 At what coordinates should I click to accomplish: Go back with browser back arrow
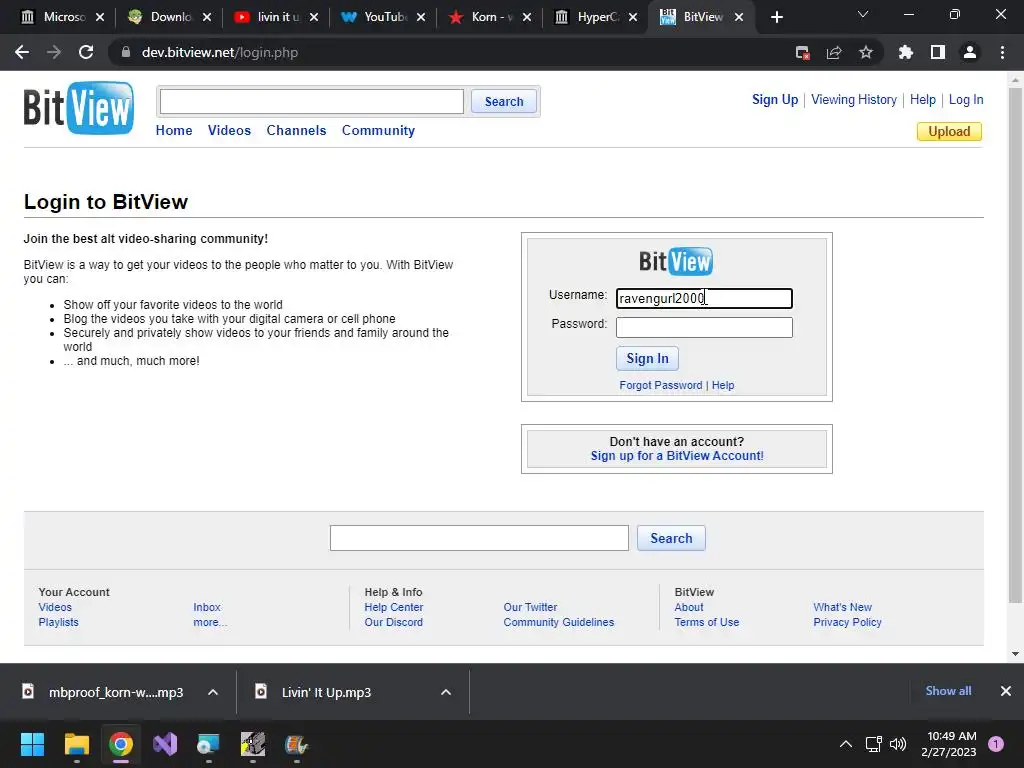tap(22, 52)
